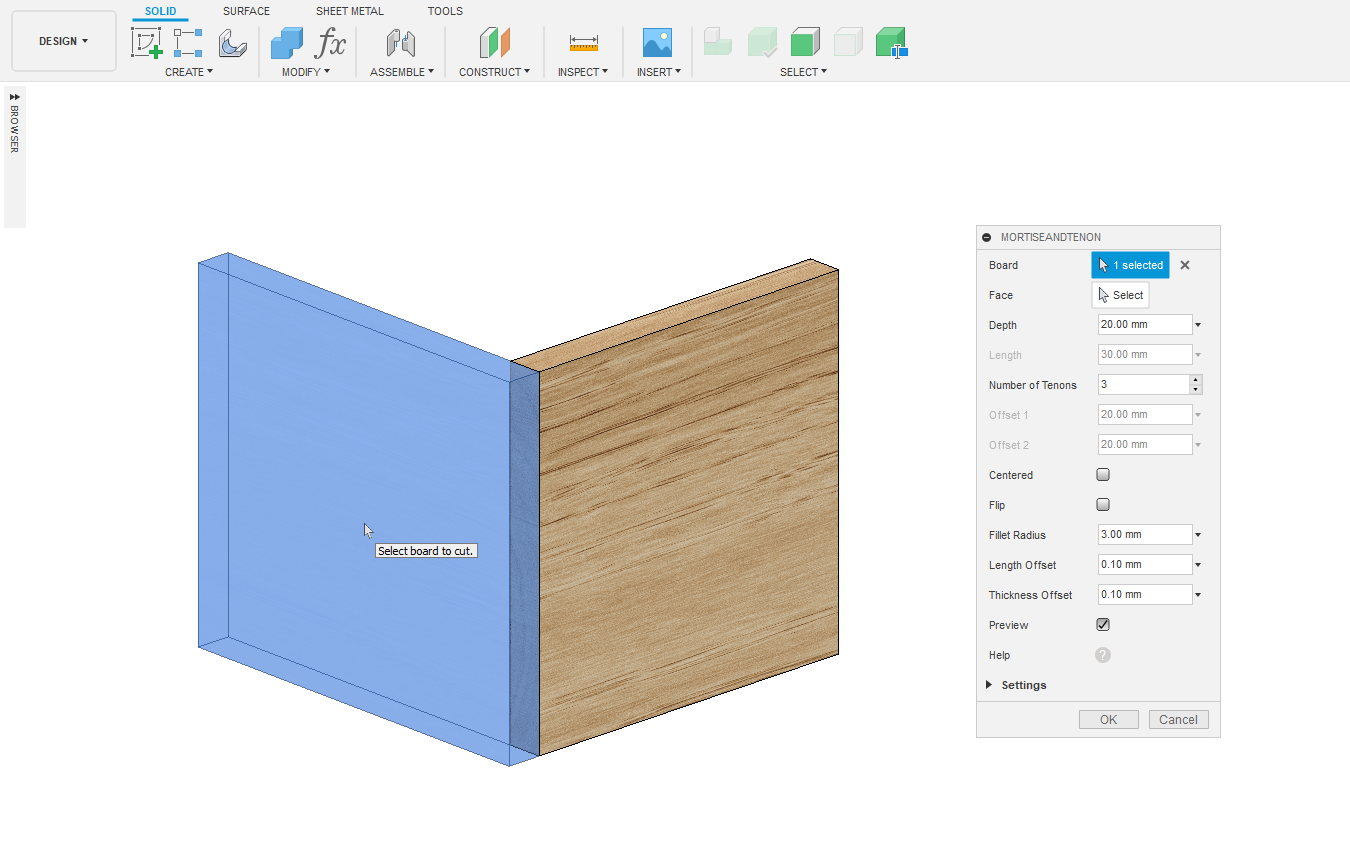This screenshot has width=1350, height=859.
Task: Click the Create Sketch icon
Action: point(147,43)
